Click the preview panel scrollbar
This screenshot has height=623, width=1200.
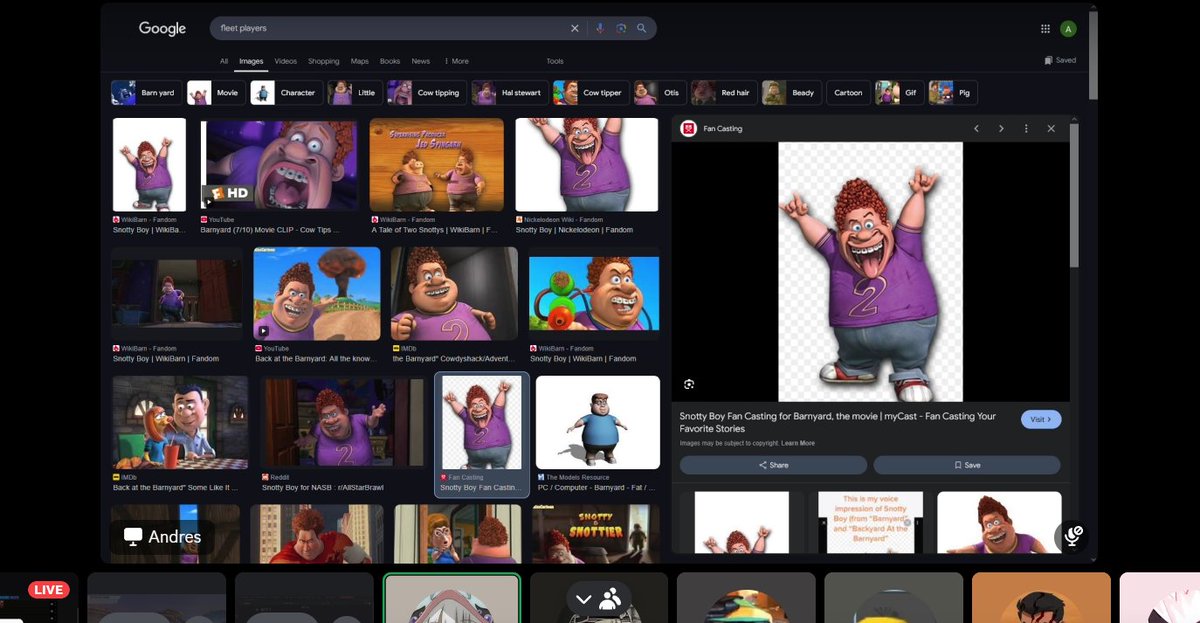pos(1075,195)
